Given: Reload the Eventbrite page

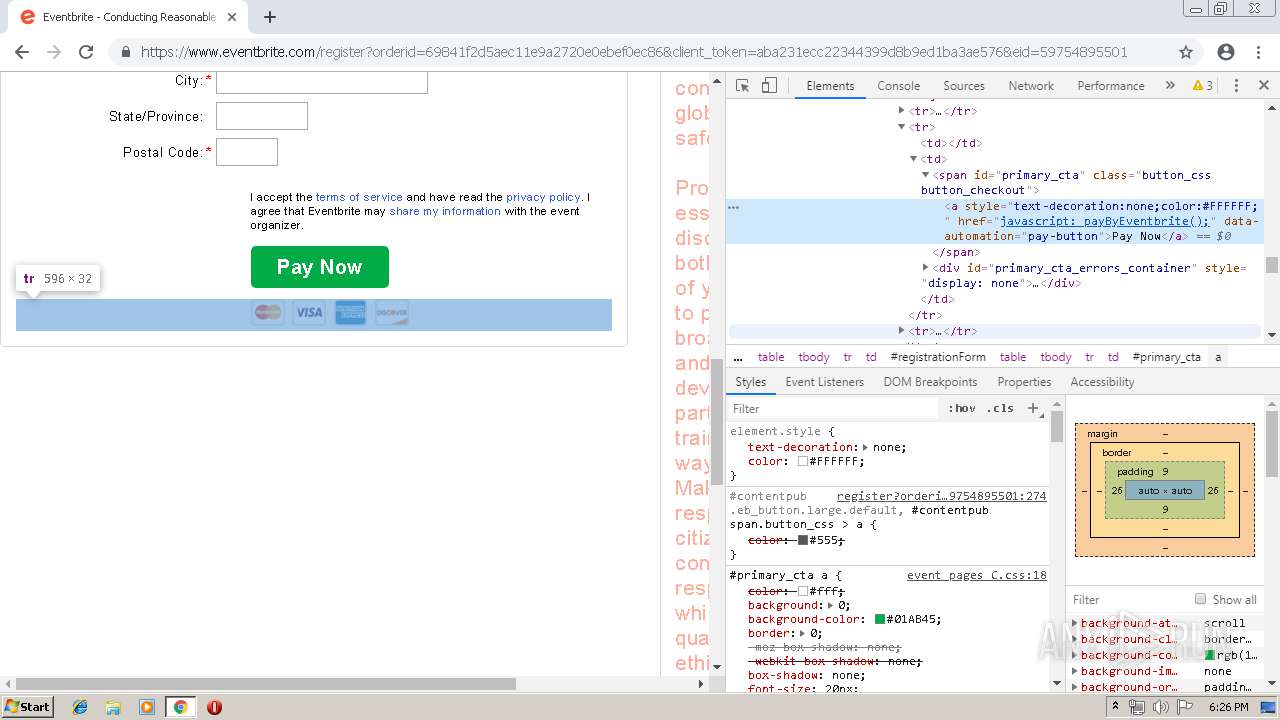Looking at the screenshot, I should tap(86, 52).
